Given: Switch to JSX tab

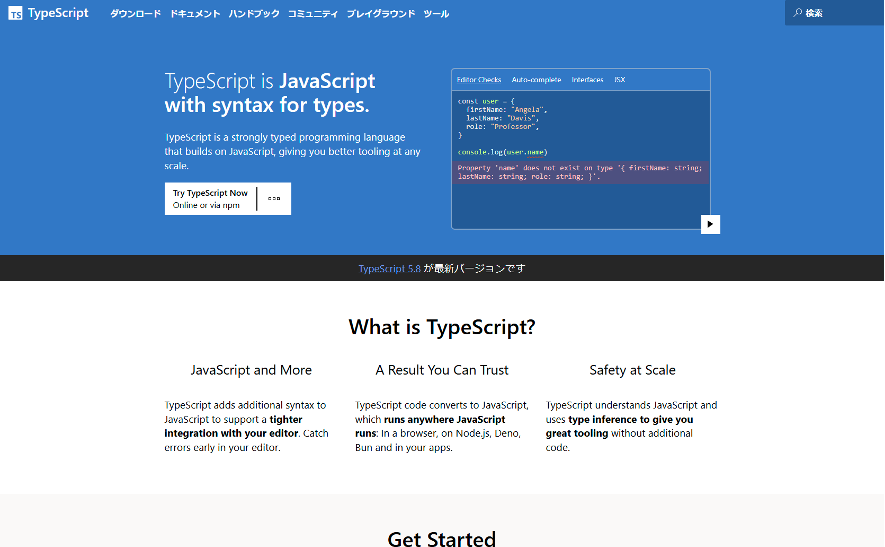Looking at the screenshot, I should point(620,80).
